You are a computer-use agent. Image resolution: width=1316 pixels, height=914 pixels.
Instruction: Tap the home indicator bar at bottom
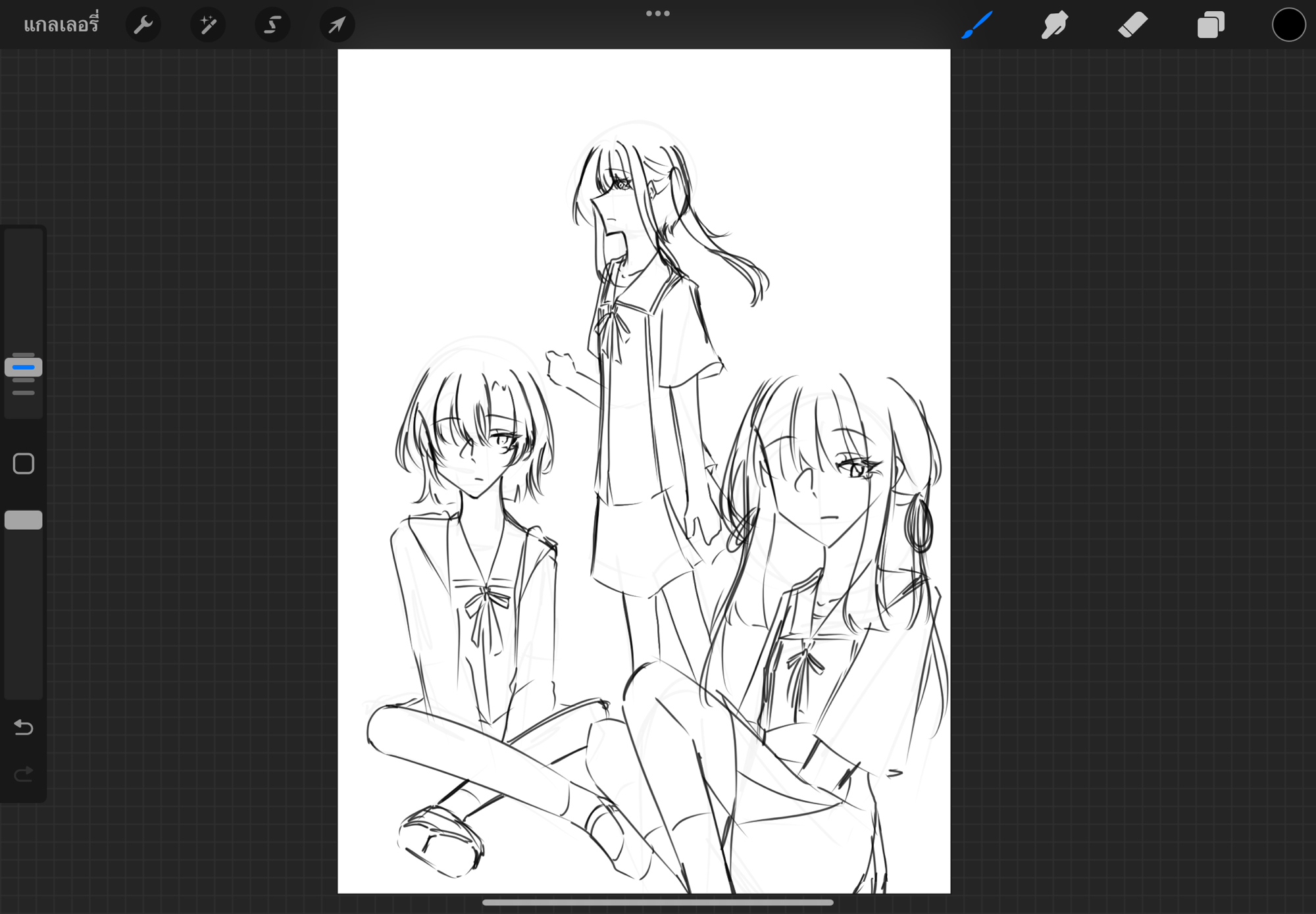coord(657,902)
